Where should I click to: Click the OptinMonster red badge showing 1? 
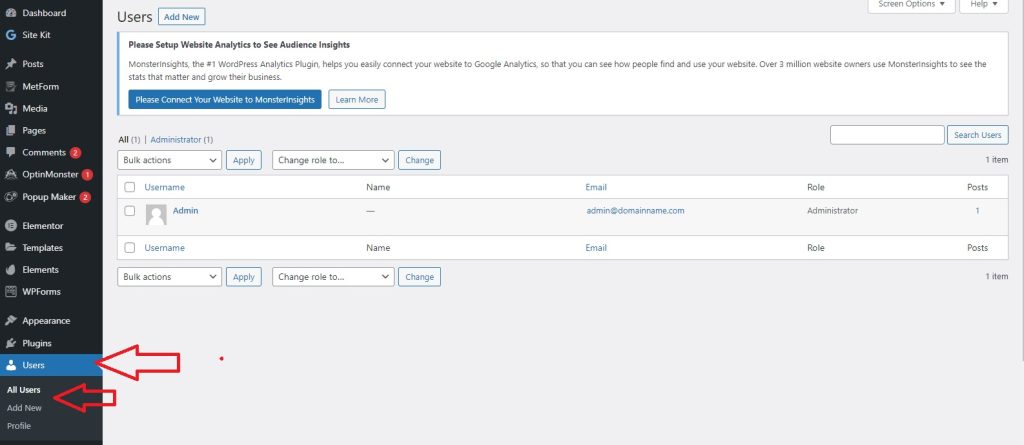88,175
